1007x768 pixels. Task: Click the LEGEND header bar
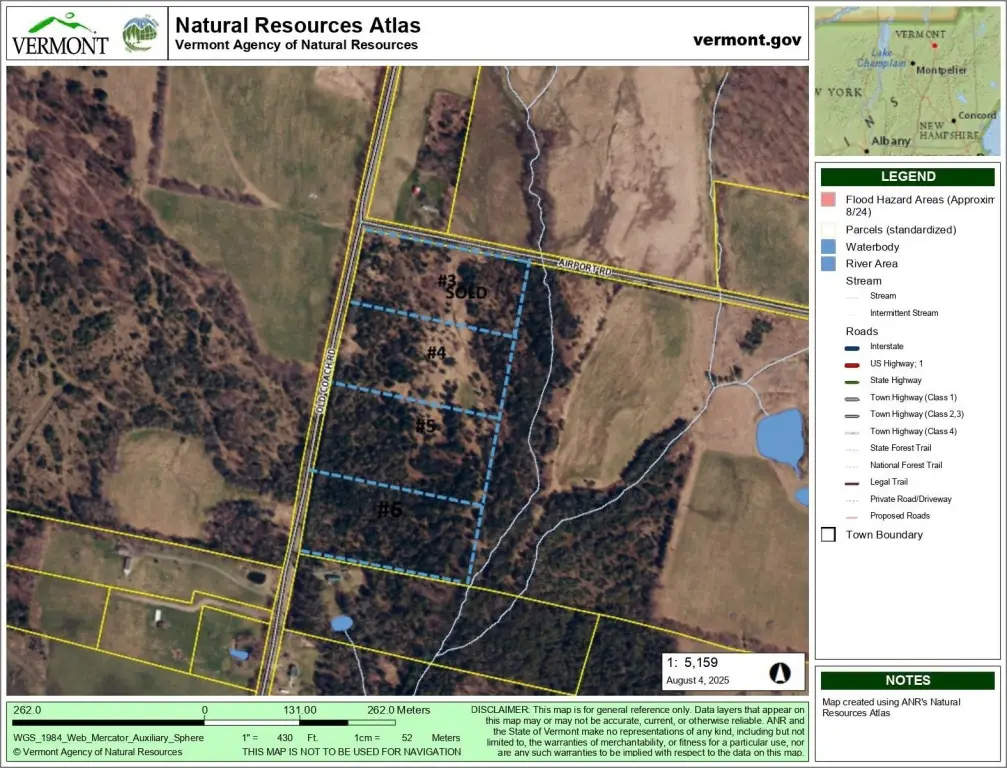[x=908, y=177]
